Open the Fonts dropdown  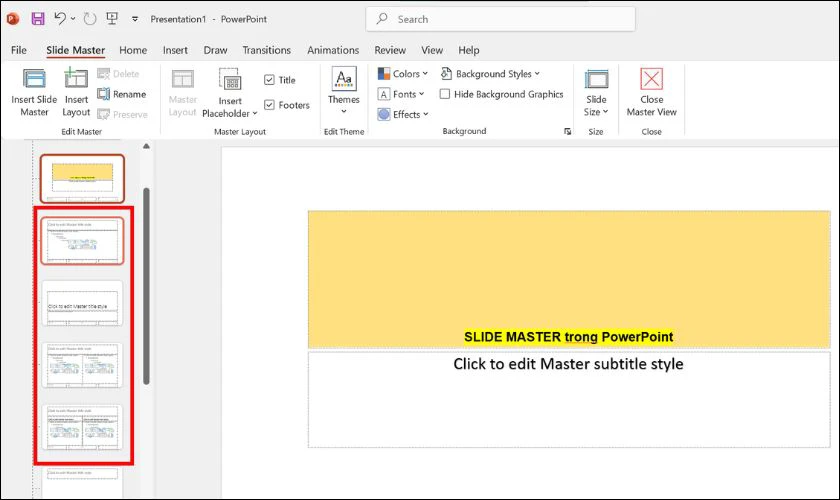point(401,94)
